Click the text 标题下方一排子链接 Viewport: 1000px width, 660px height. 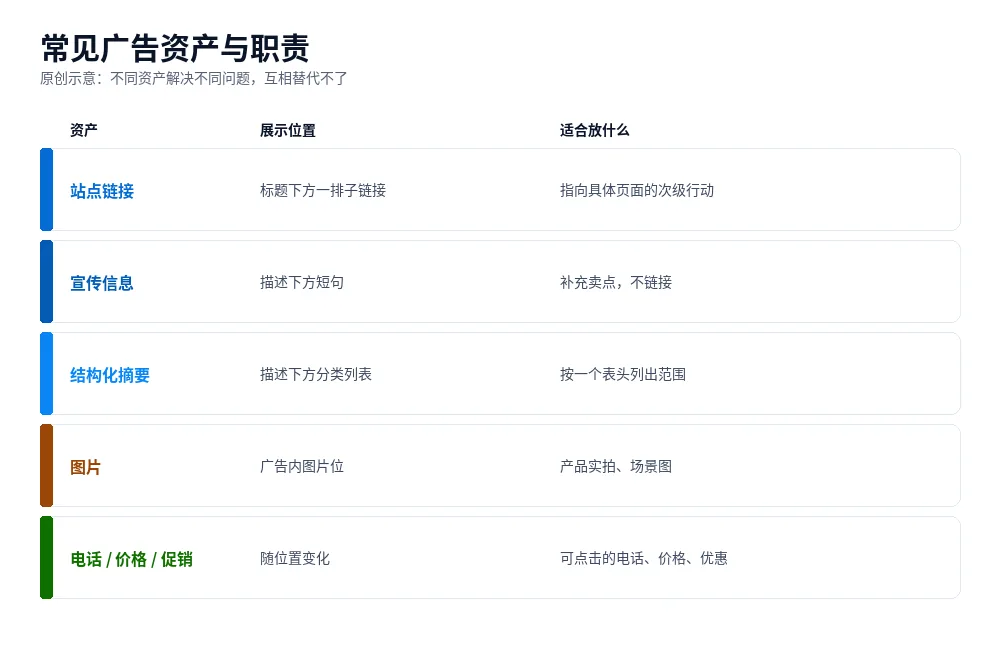click(x=323, y=190)
